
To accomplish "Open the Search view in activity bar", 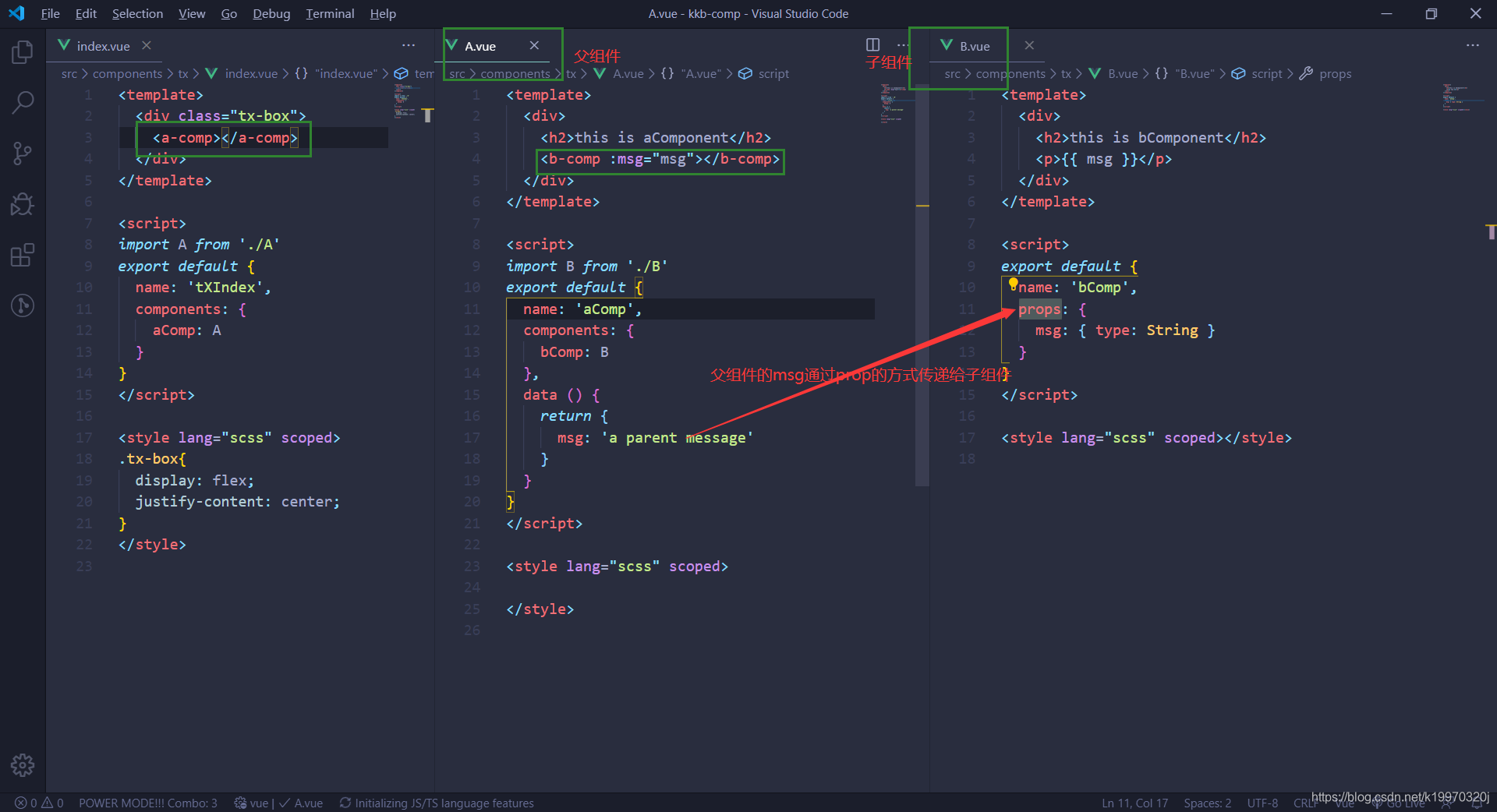I will pos(23,102).
